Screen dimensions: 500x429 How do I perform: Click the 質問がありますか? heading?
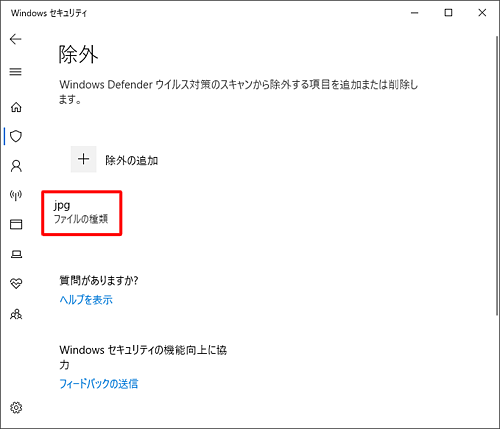tap(99, 280)
